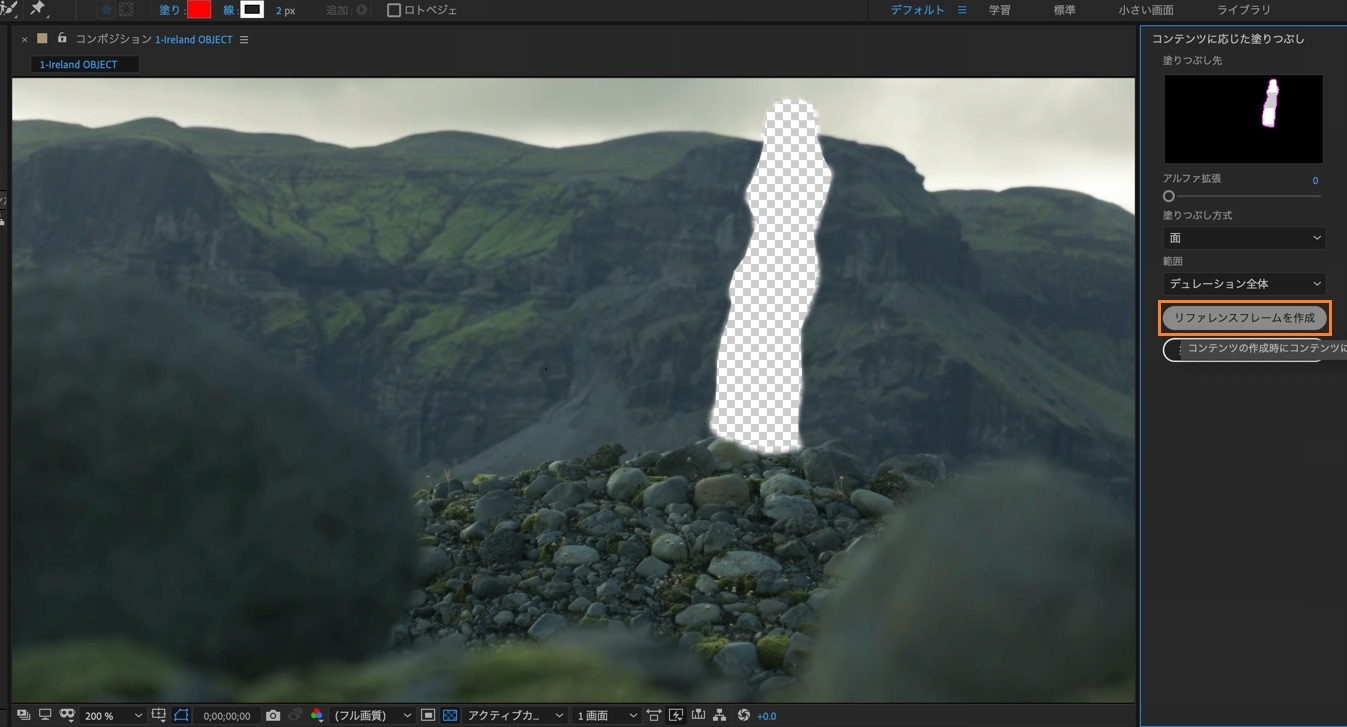1347x727 pixels.
Task: Select the Puppet Pin tool
Action: [38, 9]
